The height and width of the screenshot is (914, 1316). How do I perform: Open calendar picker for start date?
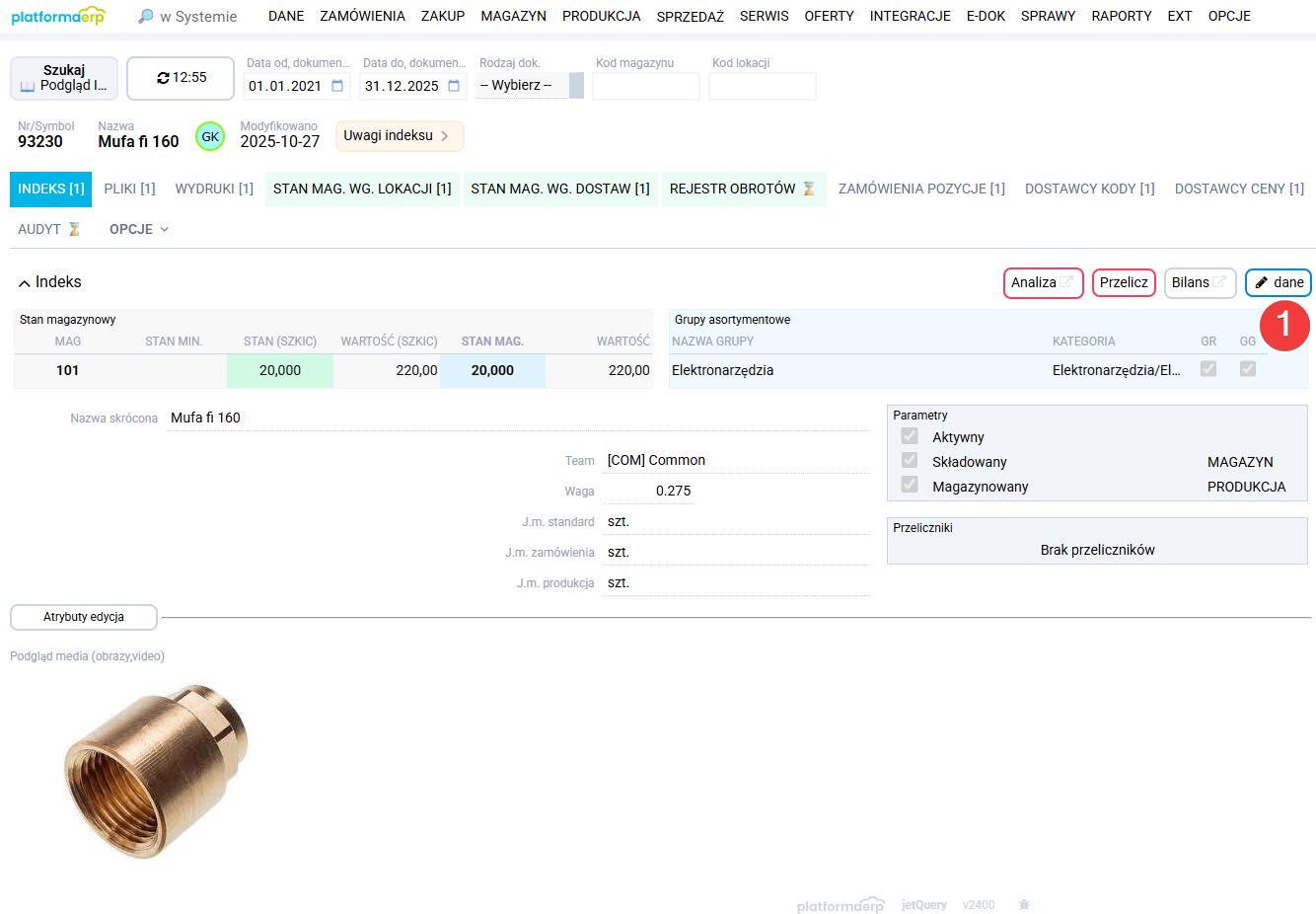(337, 86)
